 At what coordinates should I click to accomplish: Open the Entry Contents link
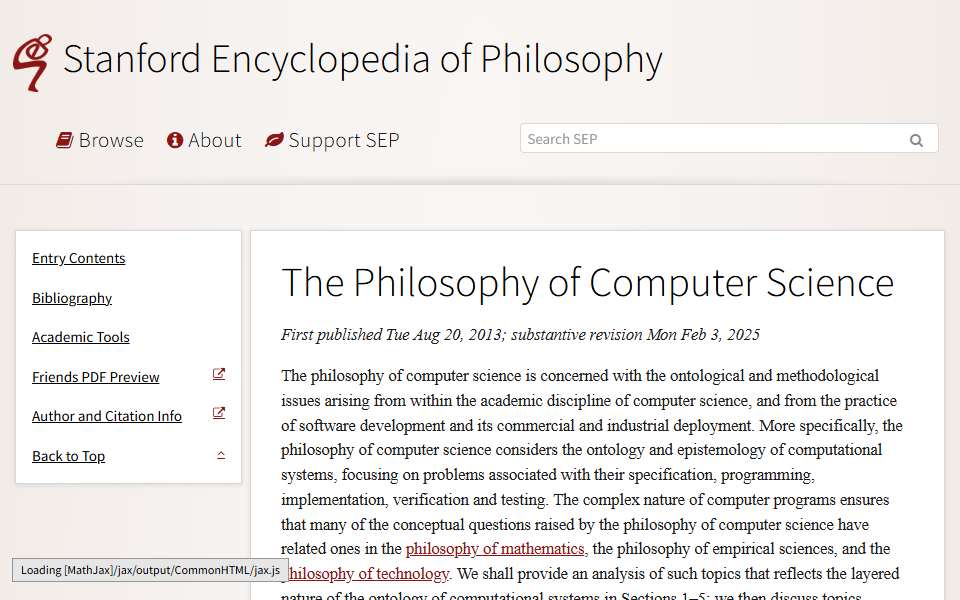[x=78, y=258]
